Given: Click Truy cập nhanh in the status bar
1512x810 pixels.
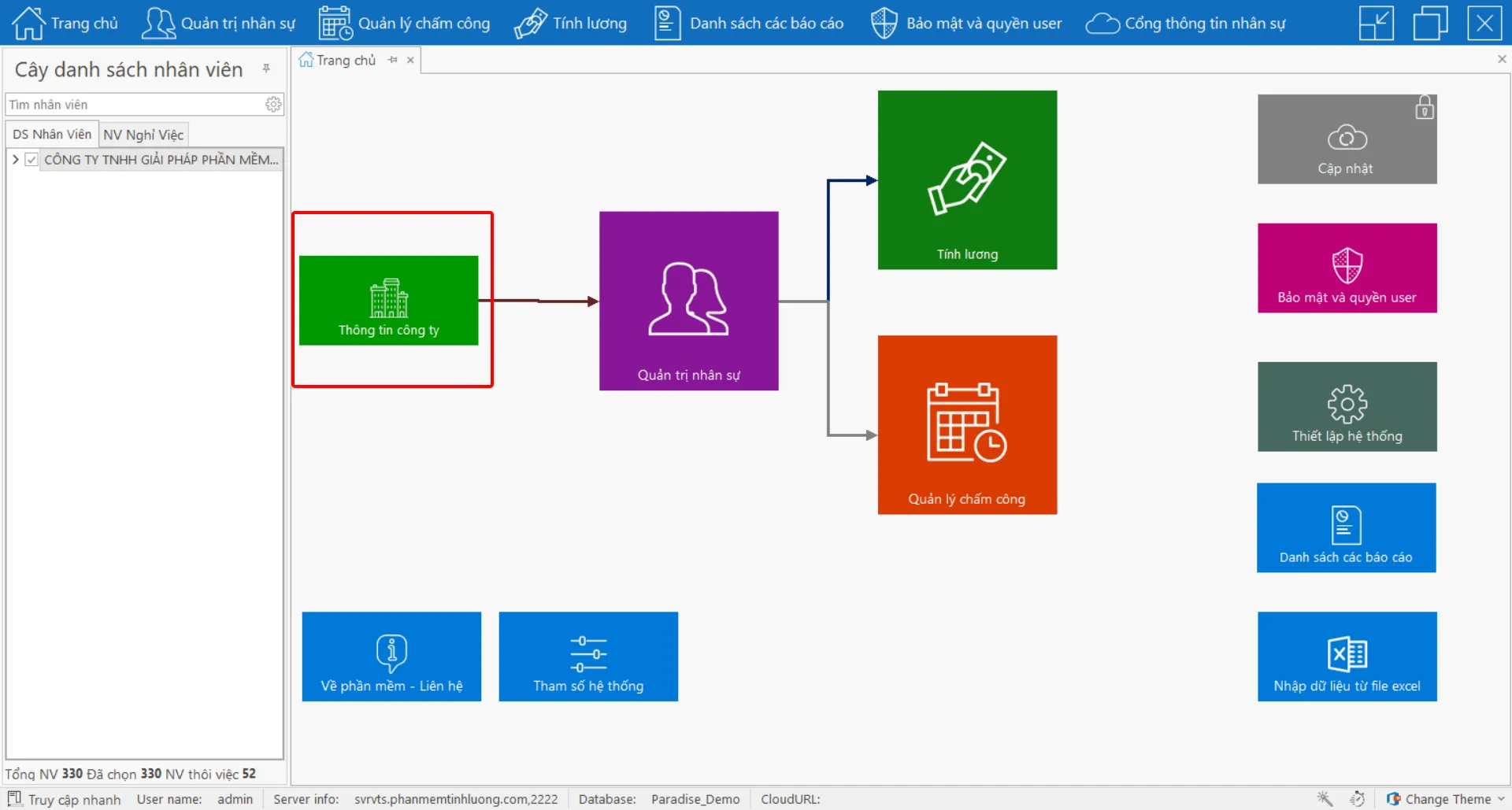Looking at the screenshot, I should pos(65,799).
